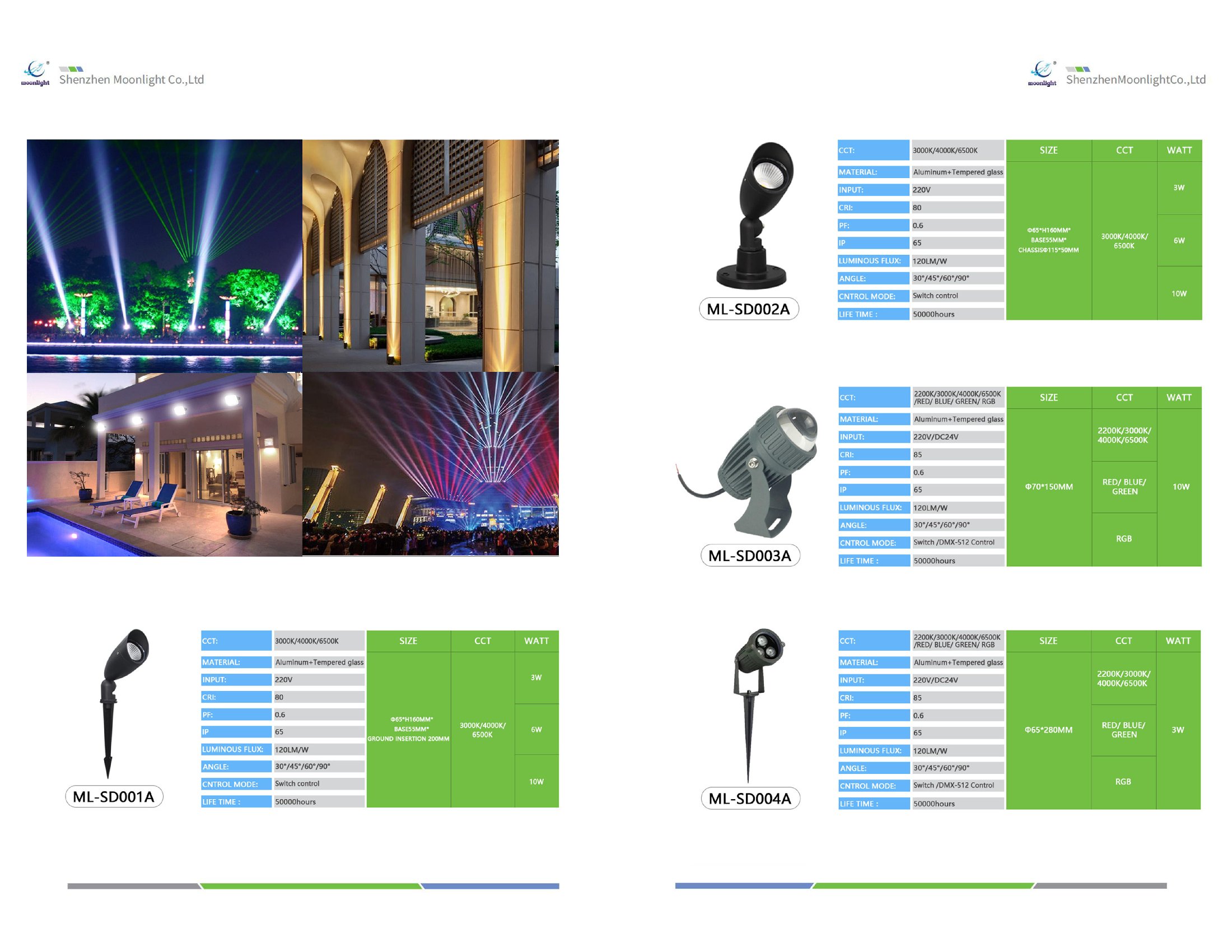Click the illuminated arched columns building photo
Screen dimensions: 1232x952
(431, 255)
